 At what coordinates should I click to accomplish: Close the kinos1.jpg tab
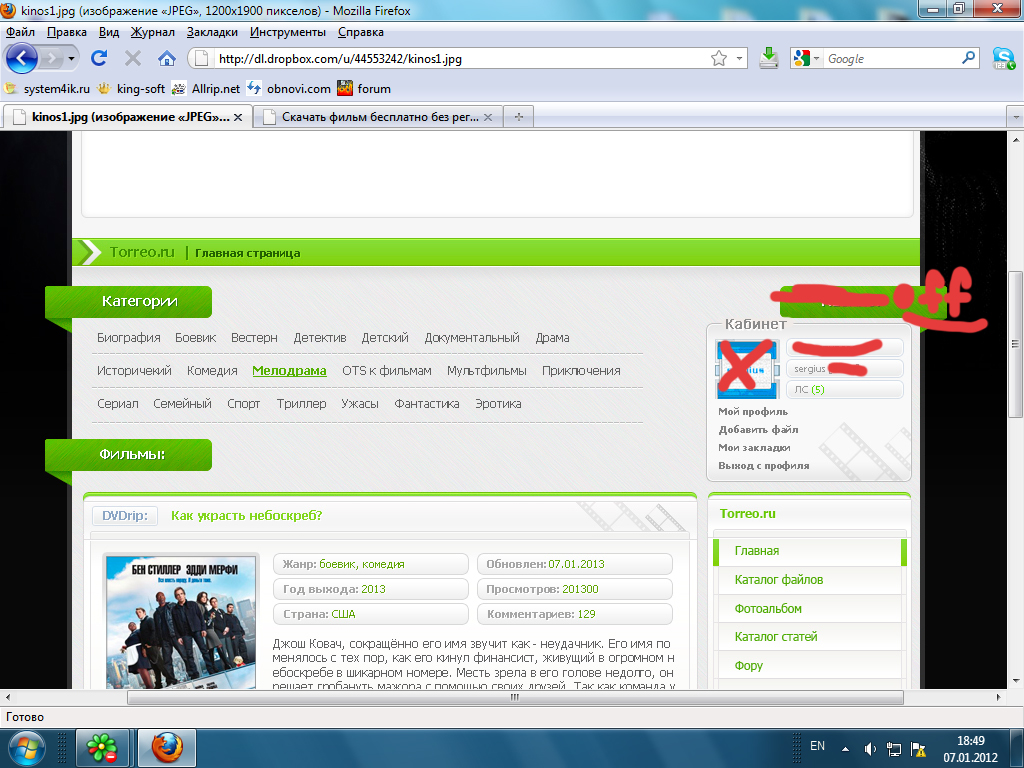coord(238,117)
